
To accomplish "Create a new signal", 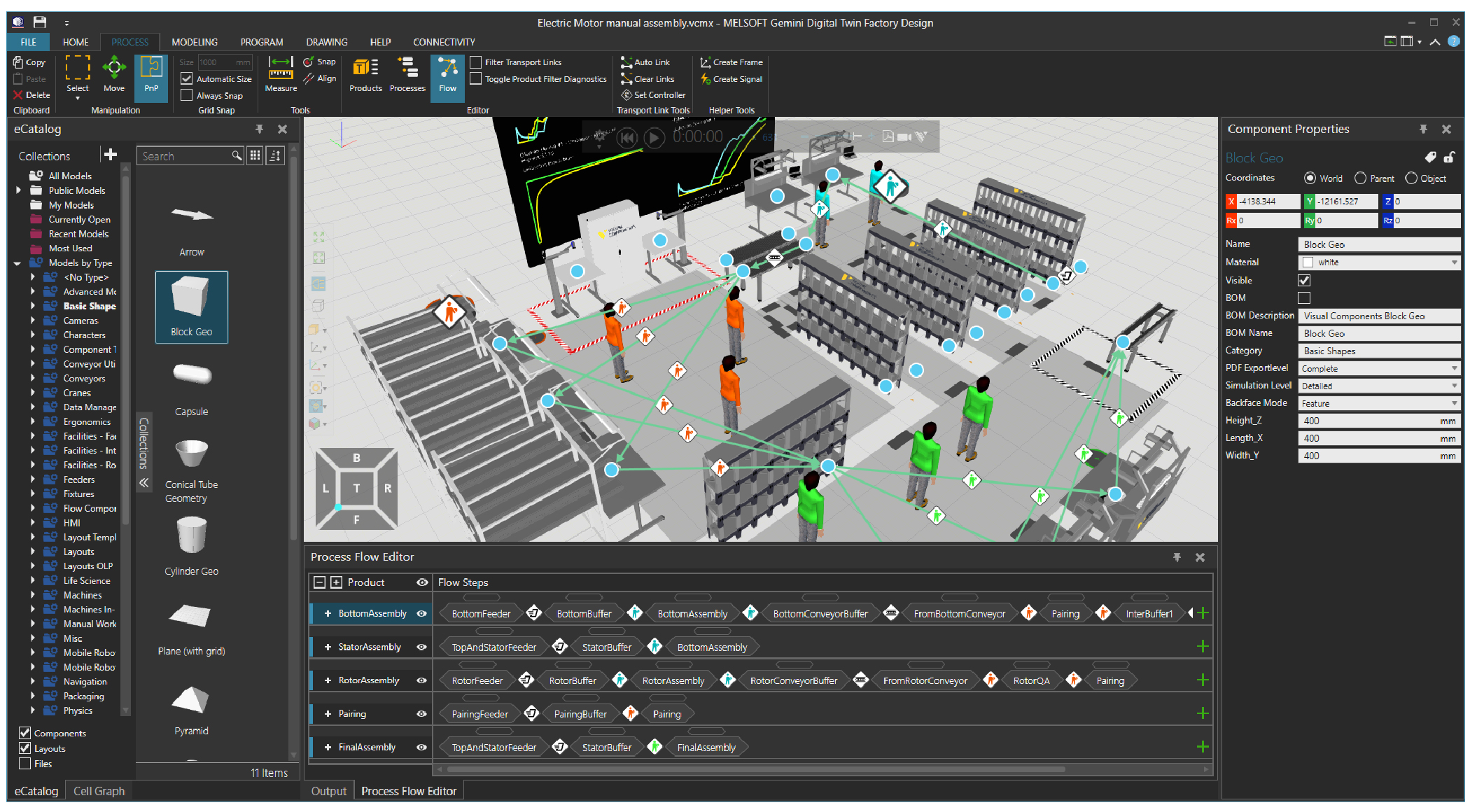I will pyautogui.click(x=732, y=79).
